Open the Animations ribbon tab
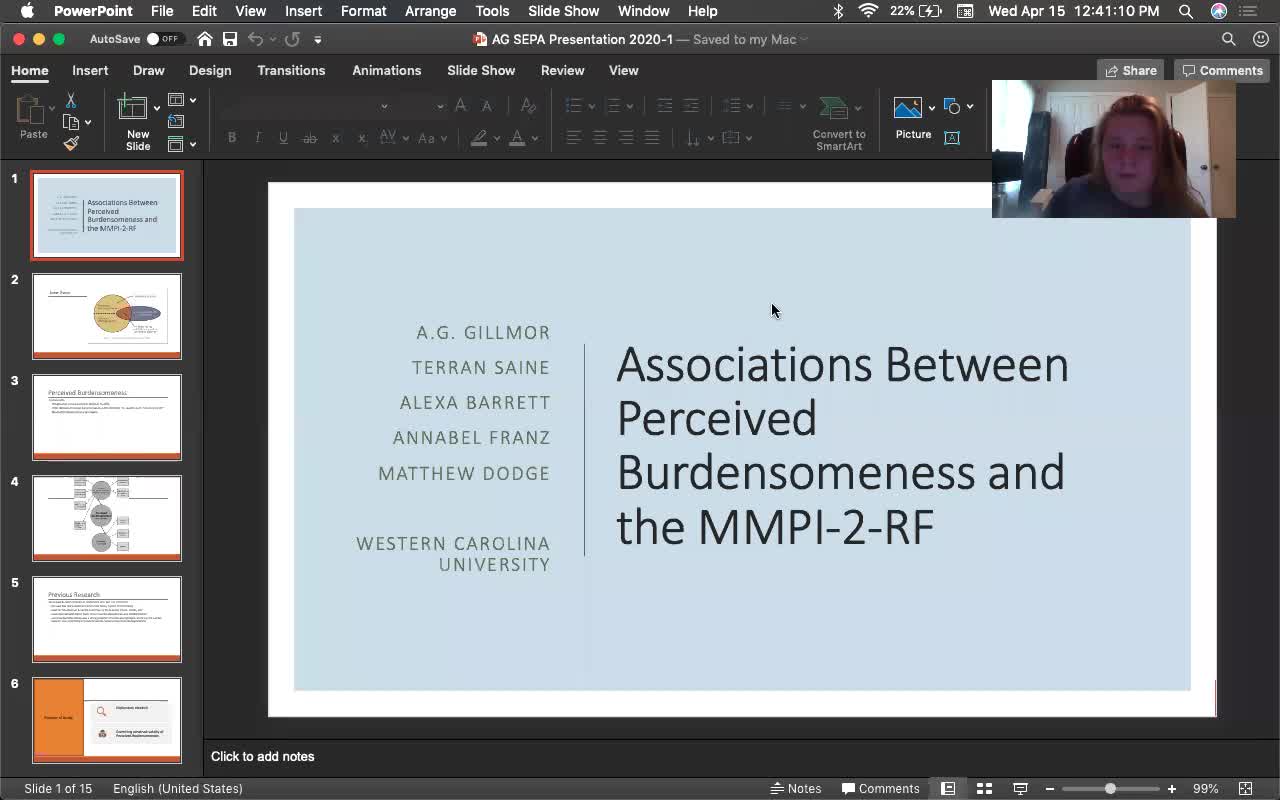This screenshot has height=800, width=1280. pos(386,70)
